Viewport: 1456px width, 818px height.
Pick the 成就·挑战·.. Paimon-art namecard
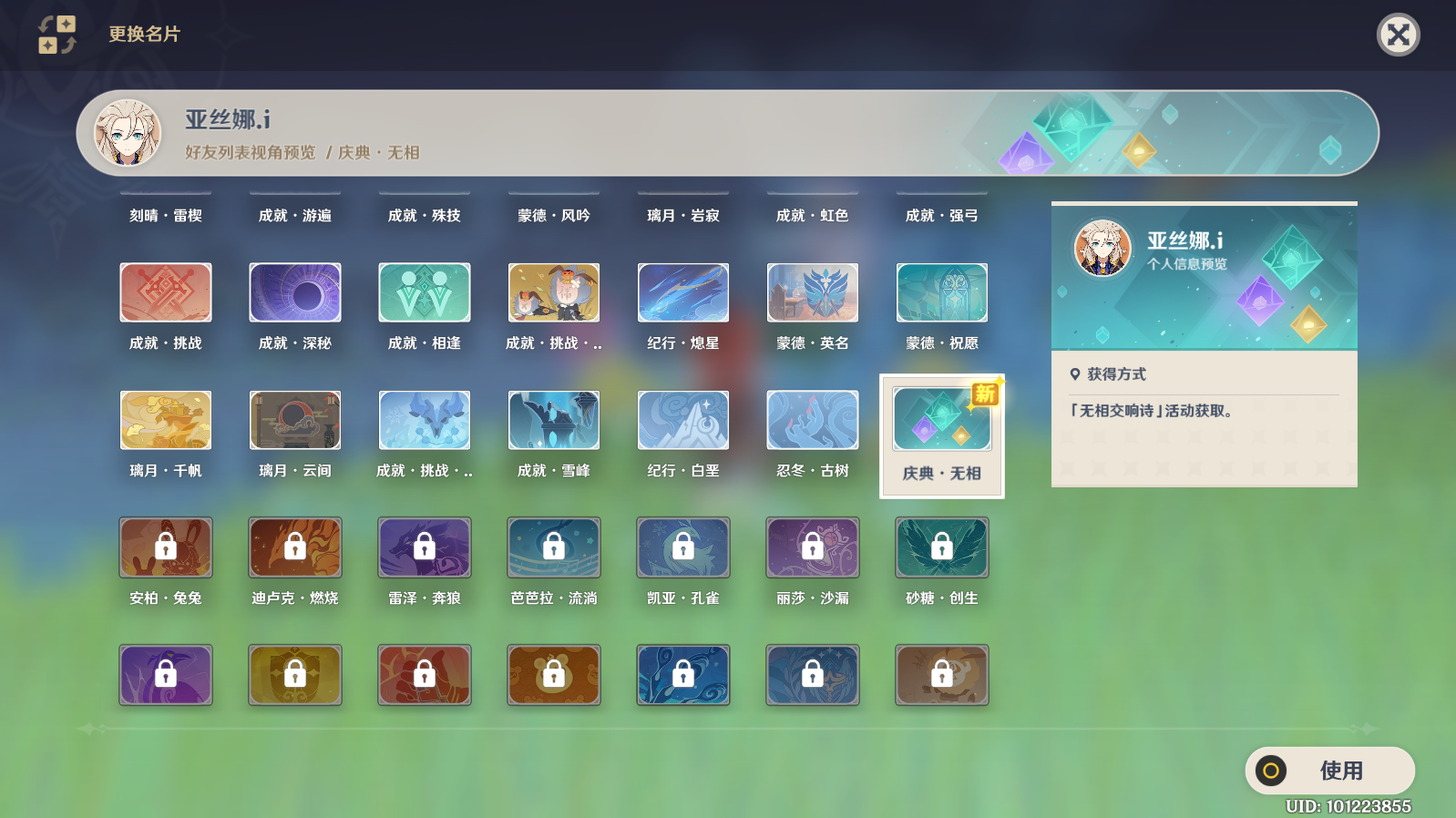pyautogui.click(x=554, y=292)
